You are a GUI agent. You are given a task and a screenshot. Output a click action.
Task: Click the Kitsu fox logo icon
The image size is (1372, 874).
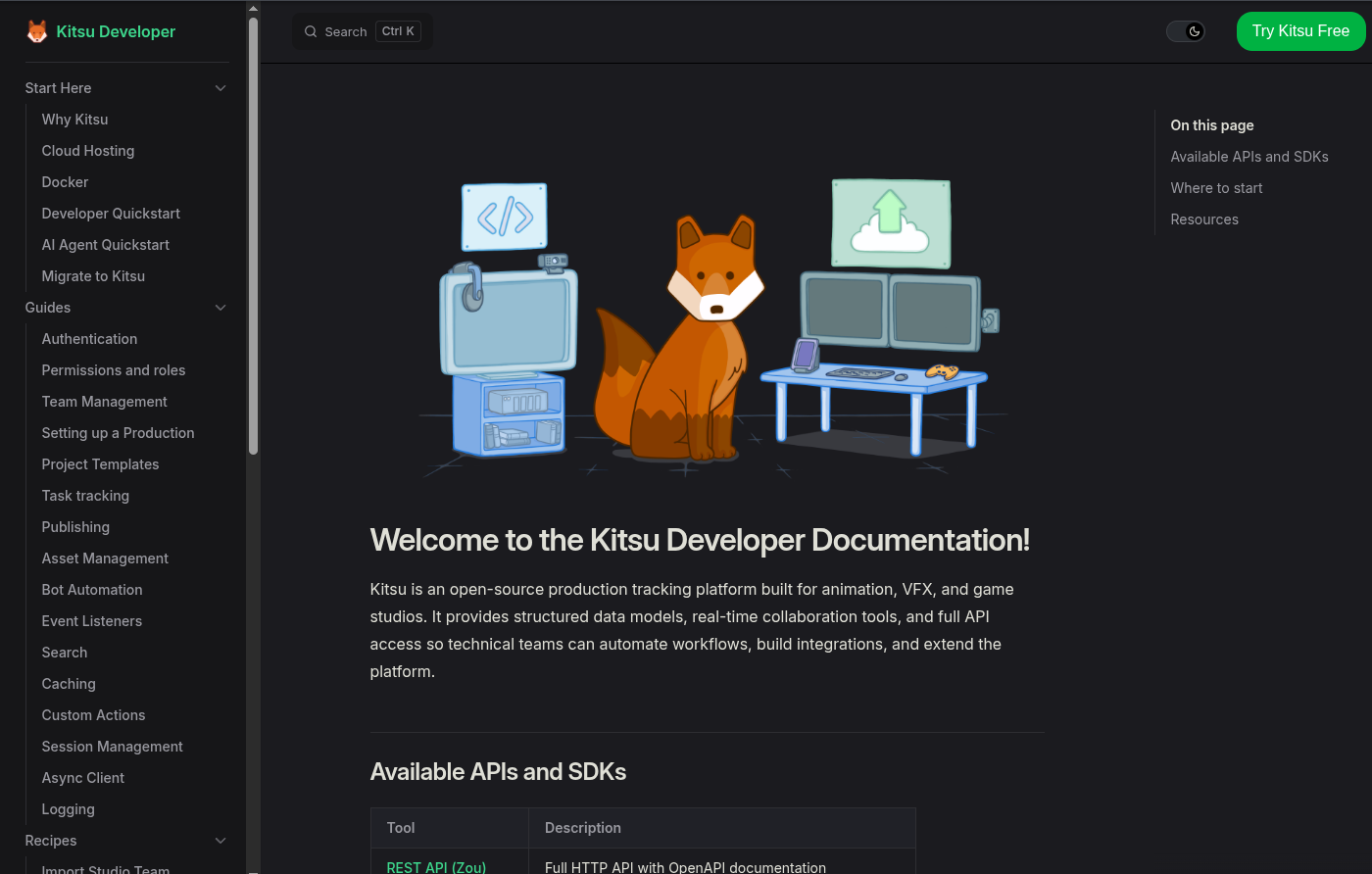click(x=36, y=31)
